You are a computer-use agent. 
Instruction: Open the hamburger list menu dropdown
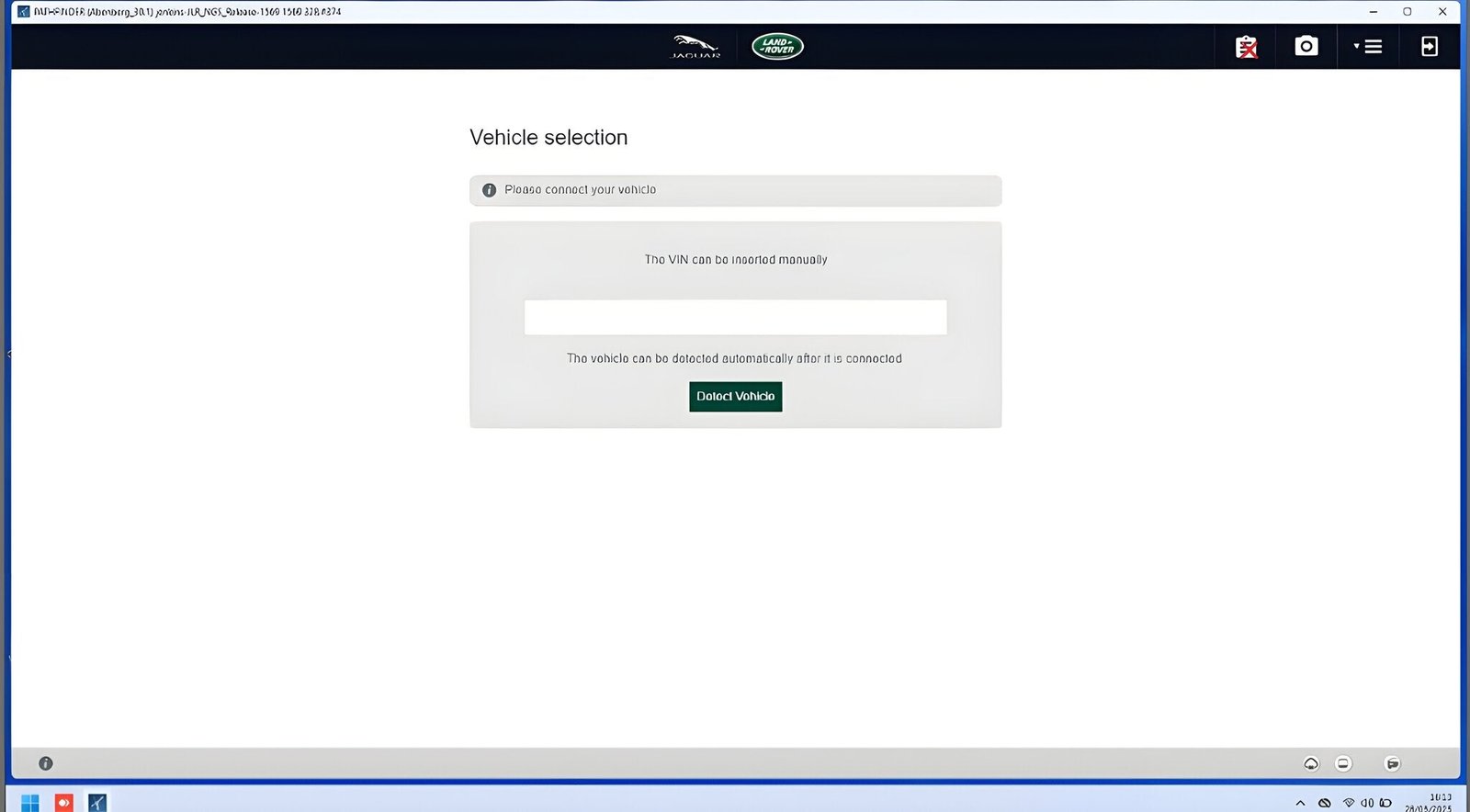1368,46
